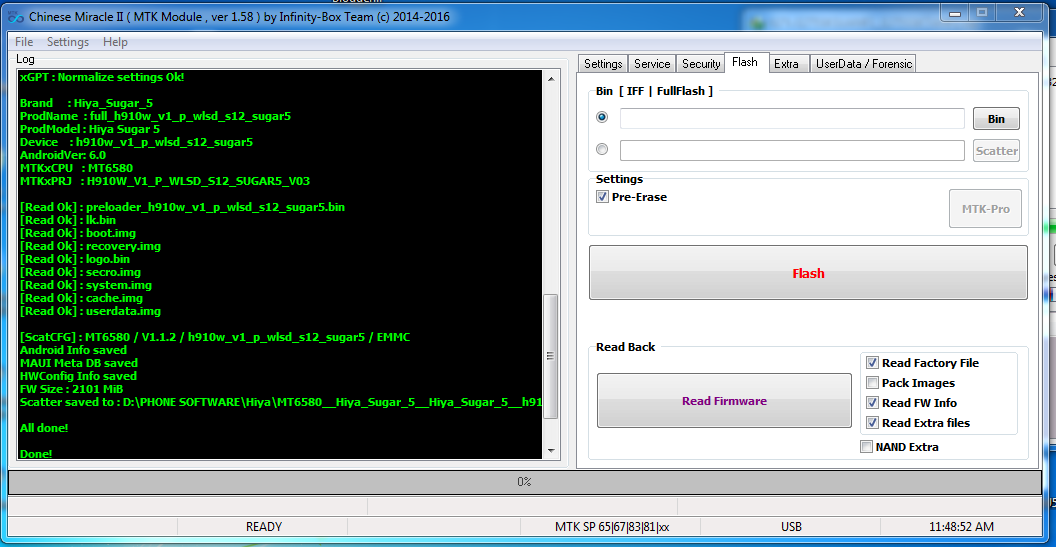Viewport: 1056px width, 547px height.
Task: Switch to the Settings tab
Action: click(603, 63)
